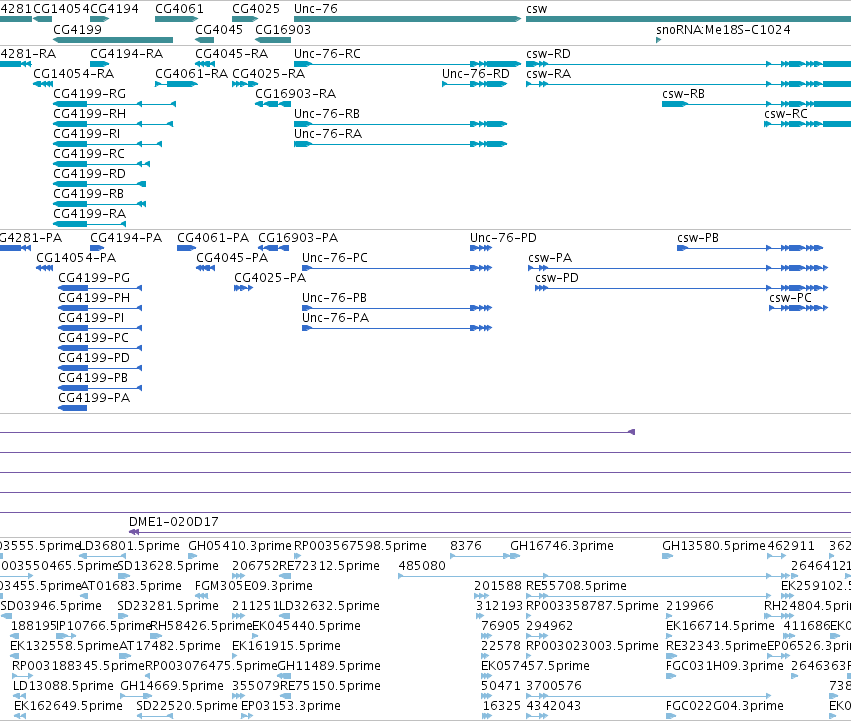Select the CG4045 gene label
This screenshot has width=851, height=721.
tap(219, 30)
